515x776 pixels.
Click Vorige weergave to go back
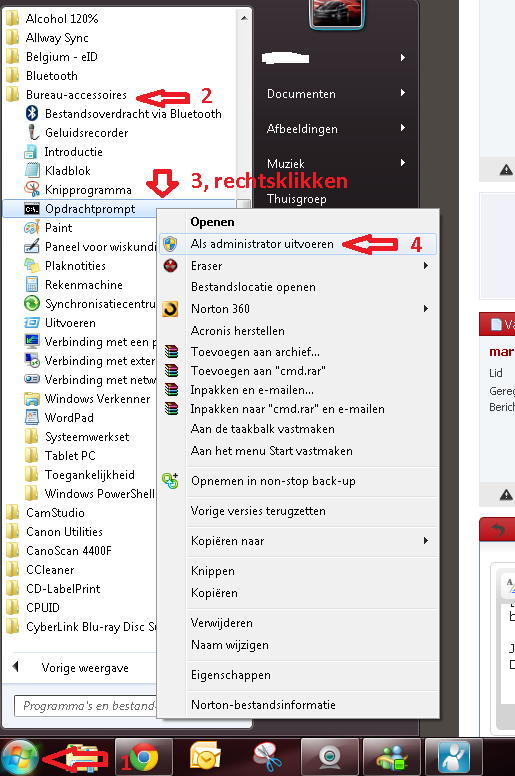(x=85, y=668)
